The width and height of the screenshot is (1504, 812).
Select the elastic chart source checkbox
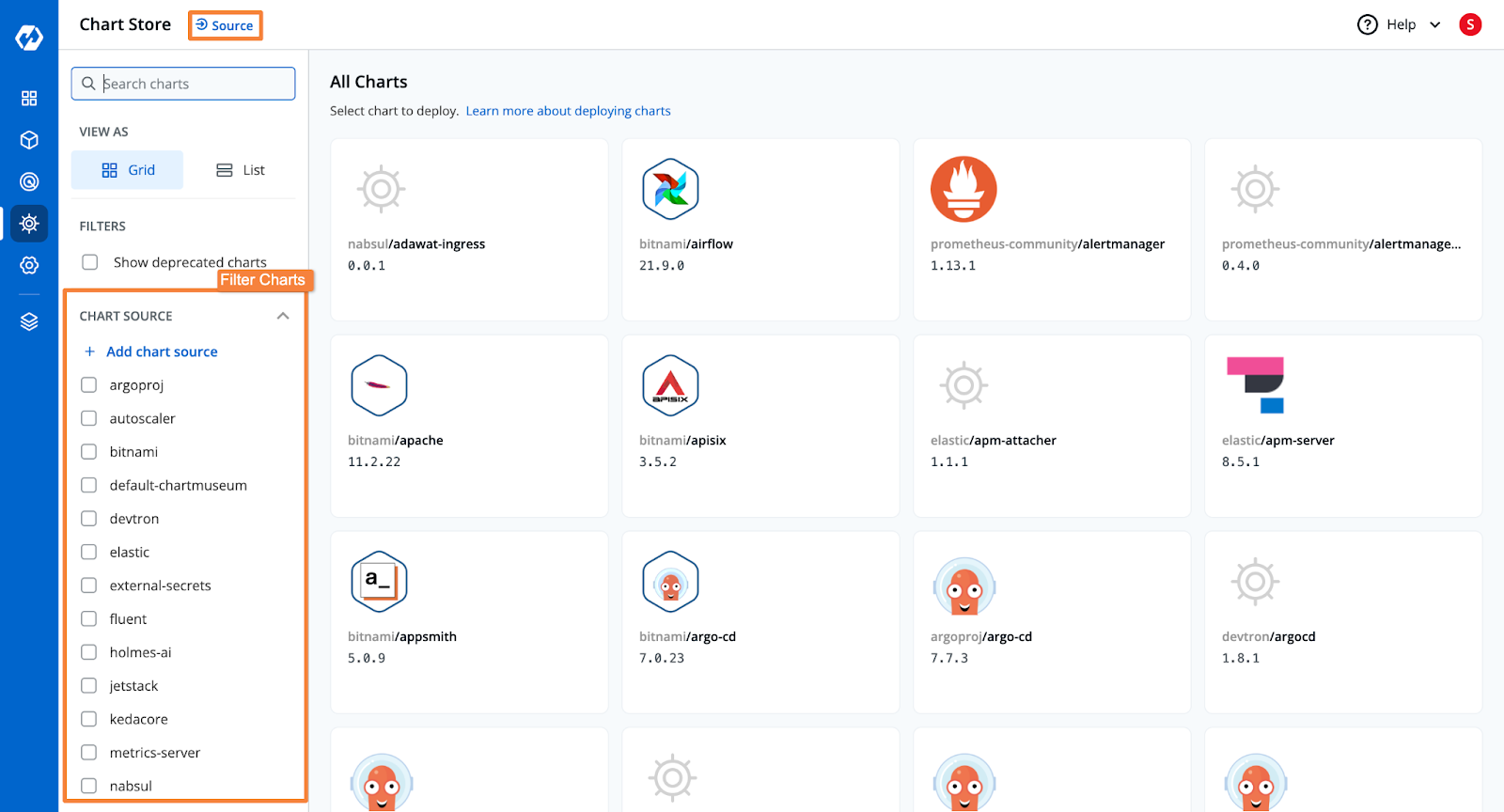[89, 552]
